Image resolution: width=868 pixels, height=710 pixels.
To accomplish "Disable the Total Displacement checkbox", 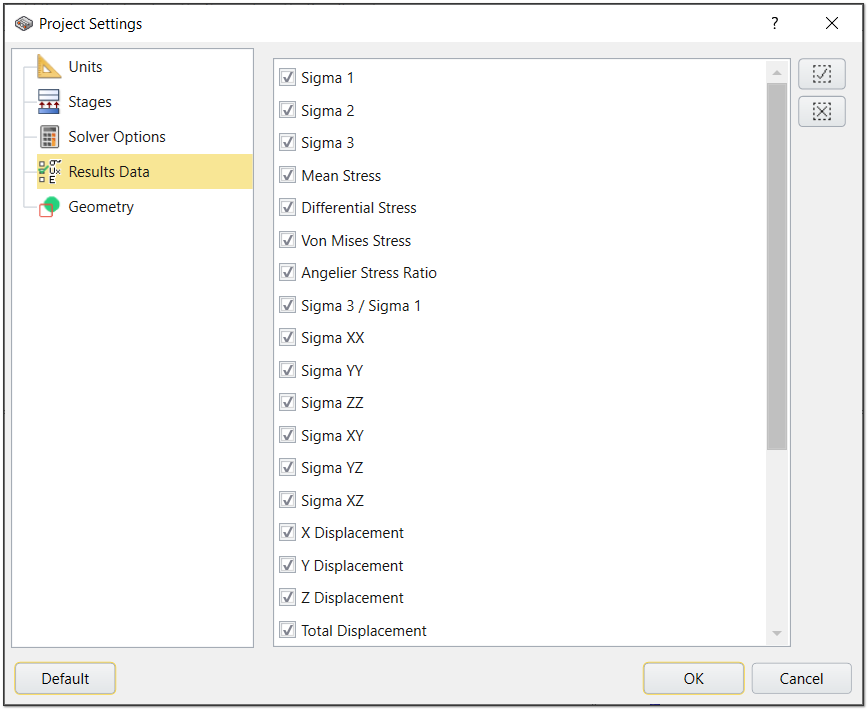I will coord(288,631).
